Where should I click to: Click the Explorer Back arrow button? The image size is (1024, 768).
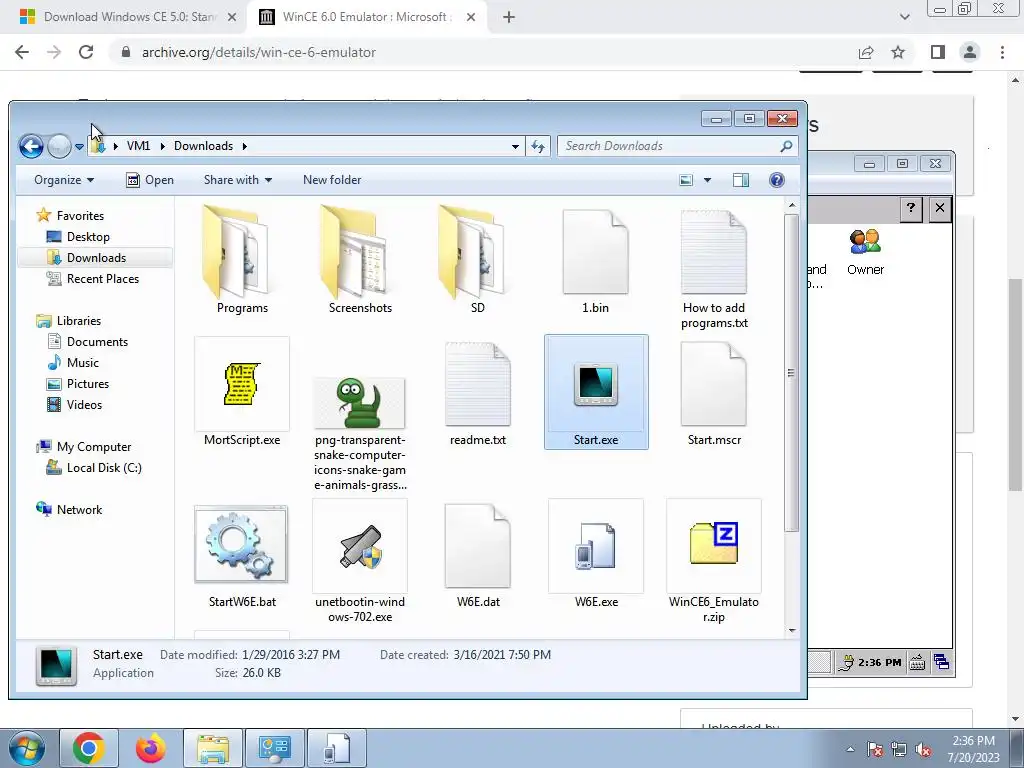click(x=31, y=146)
